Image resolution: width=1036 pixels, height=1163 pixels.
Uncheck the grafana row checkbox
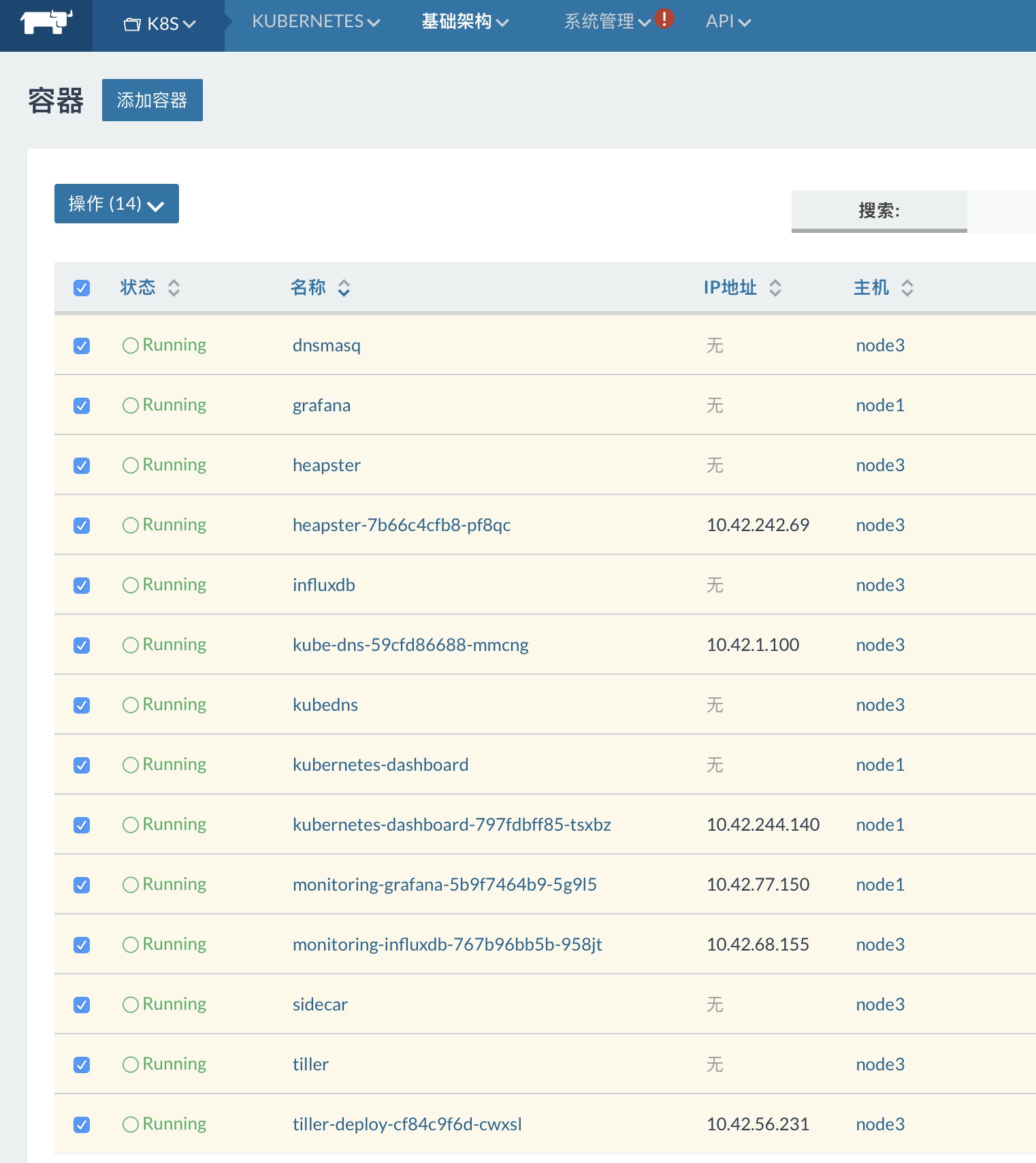[x=82, y=406]
